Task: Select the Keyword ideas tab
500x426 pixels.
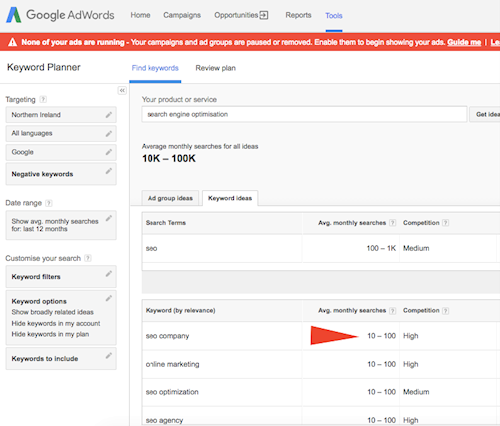Action: click(x=230, y=198)
